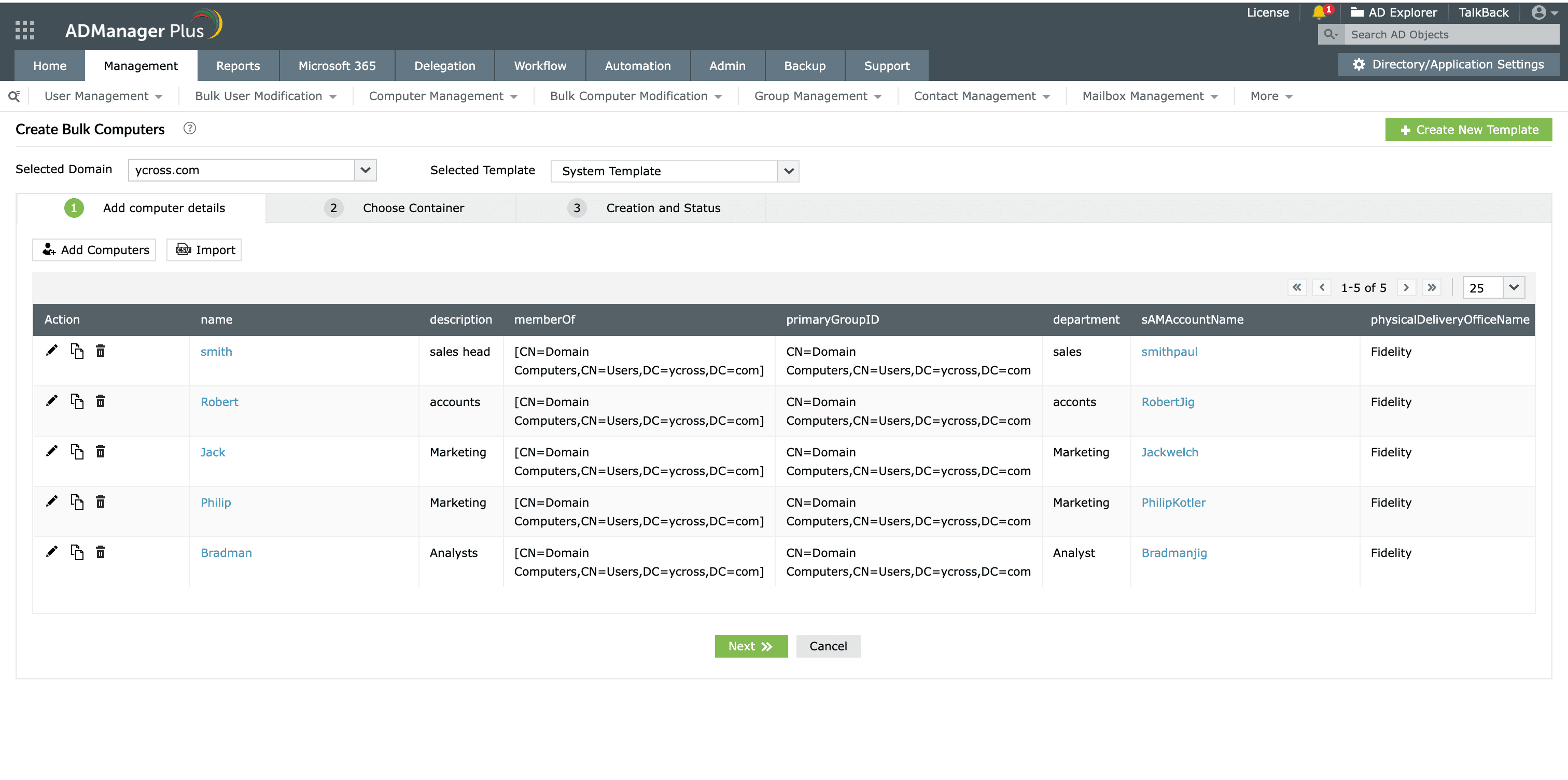Delete the Jack row using trash icon
1568x780 pixels.
(x=101, y=452)
